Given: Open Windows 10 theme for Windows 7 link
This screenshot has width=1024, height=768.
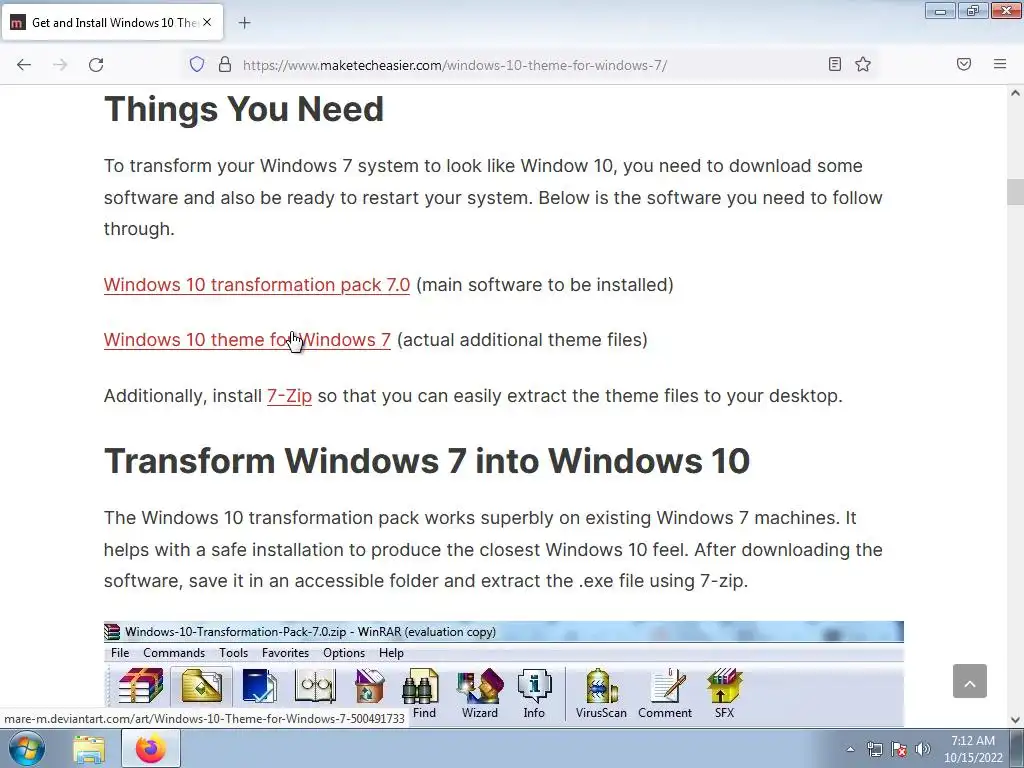Looking at the screenshot, I should 247,340.
